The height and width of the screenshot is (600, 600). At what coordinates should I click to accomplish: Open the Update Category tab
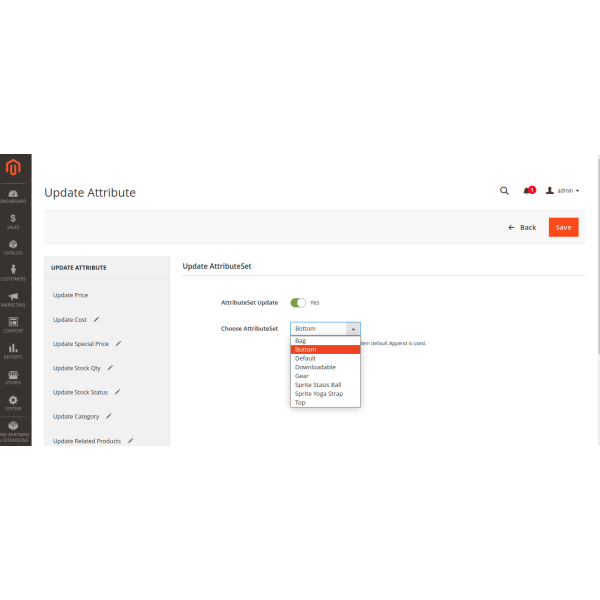76,416
